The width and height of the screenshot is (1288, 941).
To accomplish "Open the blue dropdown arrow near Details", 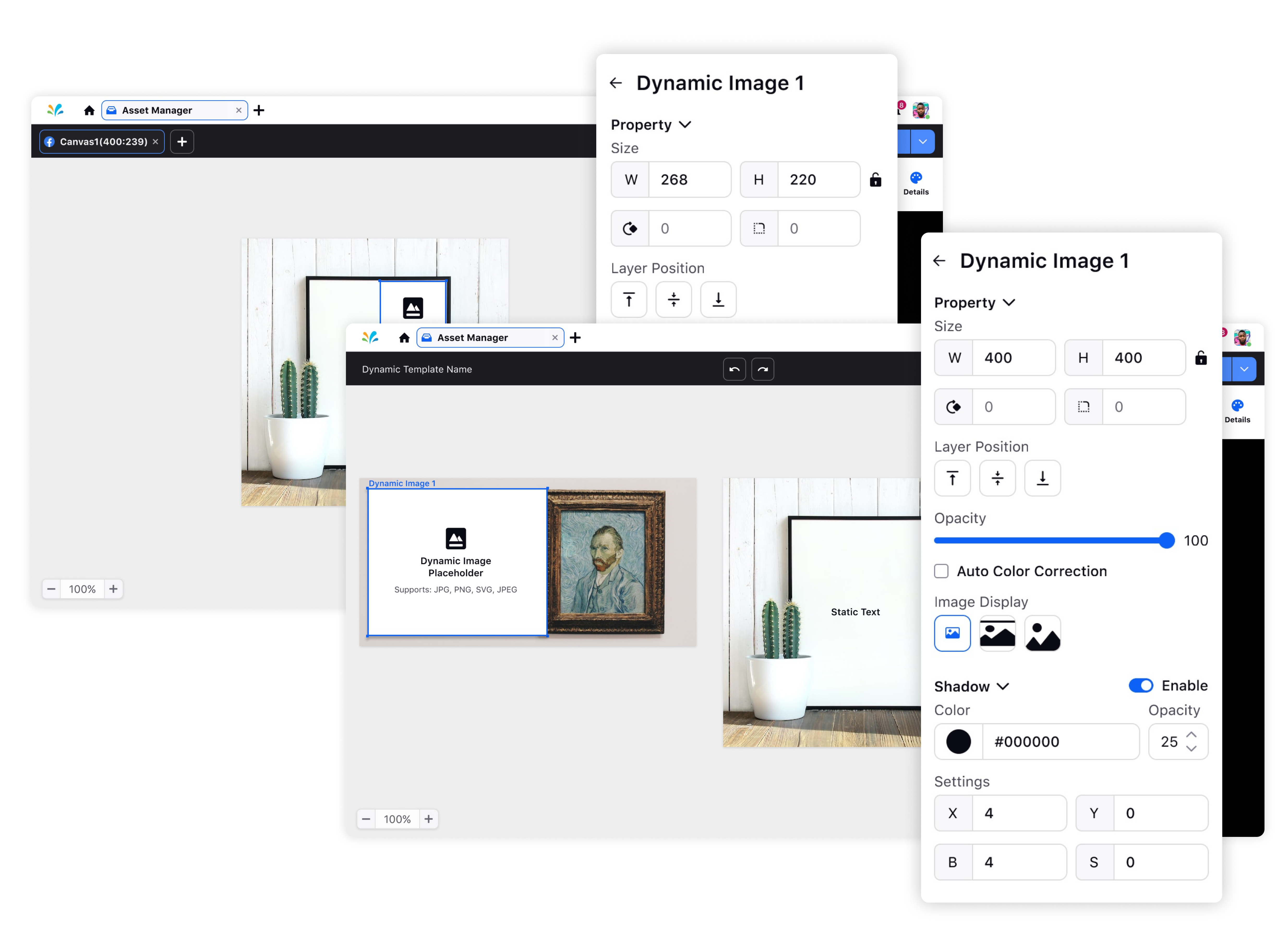I will [1244, 368].
